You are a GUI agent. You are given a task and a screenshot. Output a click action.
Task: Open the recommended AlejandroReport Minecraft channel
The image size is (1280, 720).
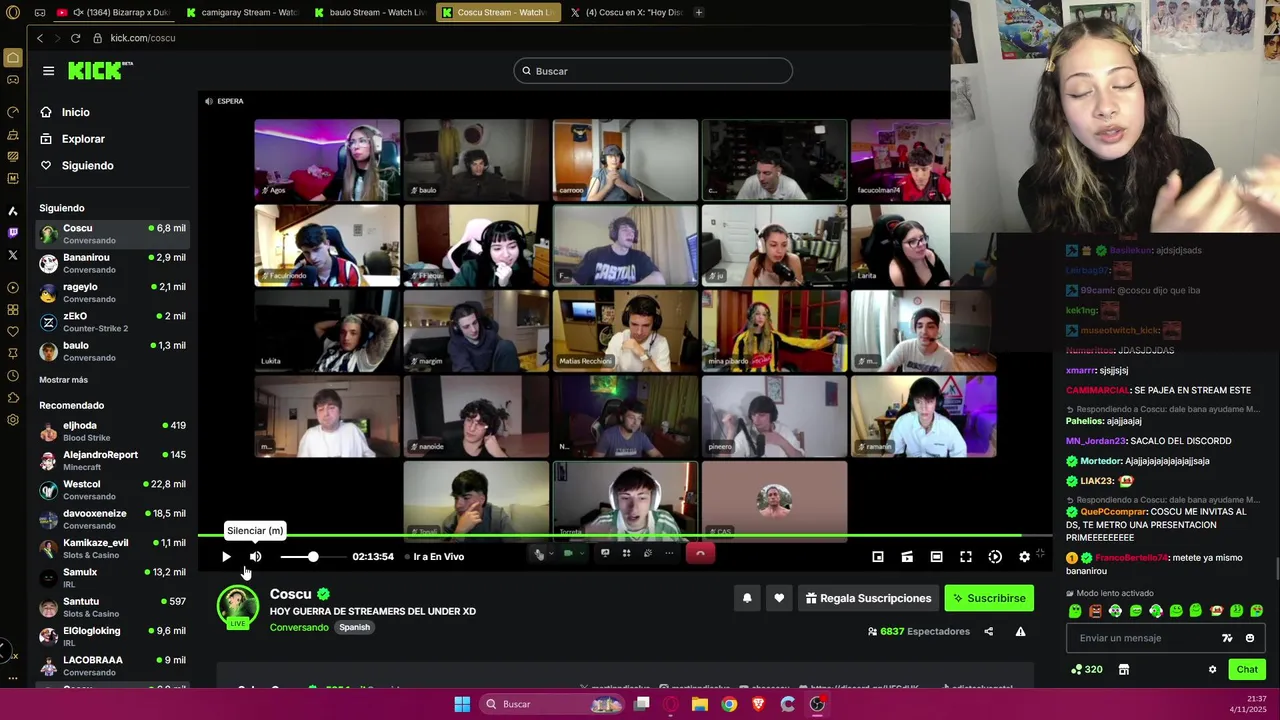(x=112, y=460)
